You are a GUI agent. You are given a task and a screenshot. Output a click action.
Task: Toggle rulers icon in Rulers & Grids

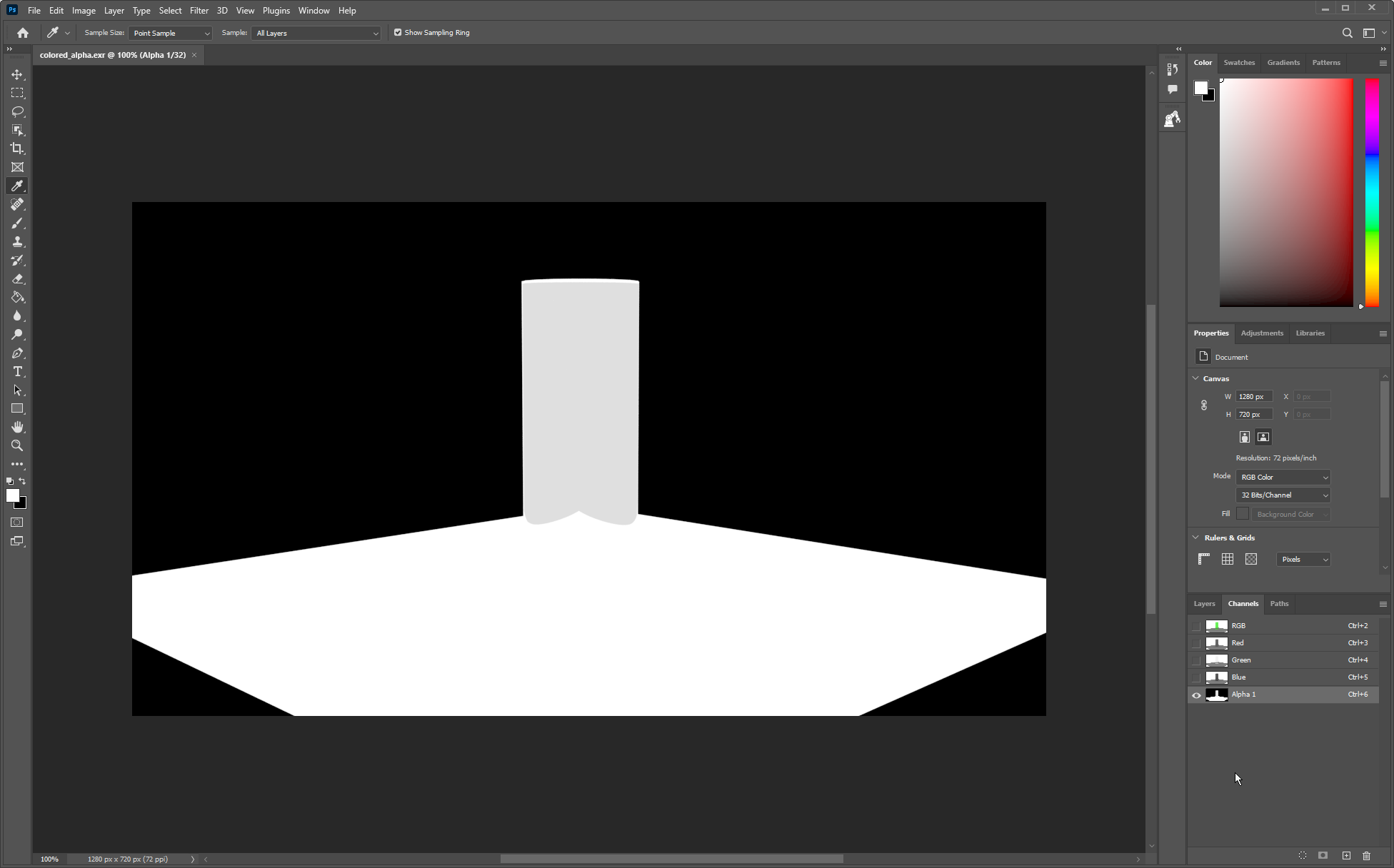(1204, 559)
